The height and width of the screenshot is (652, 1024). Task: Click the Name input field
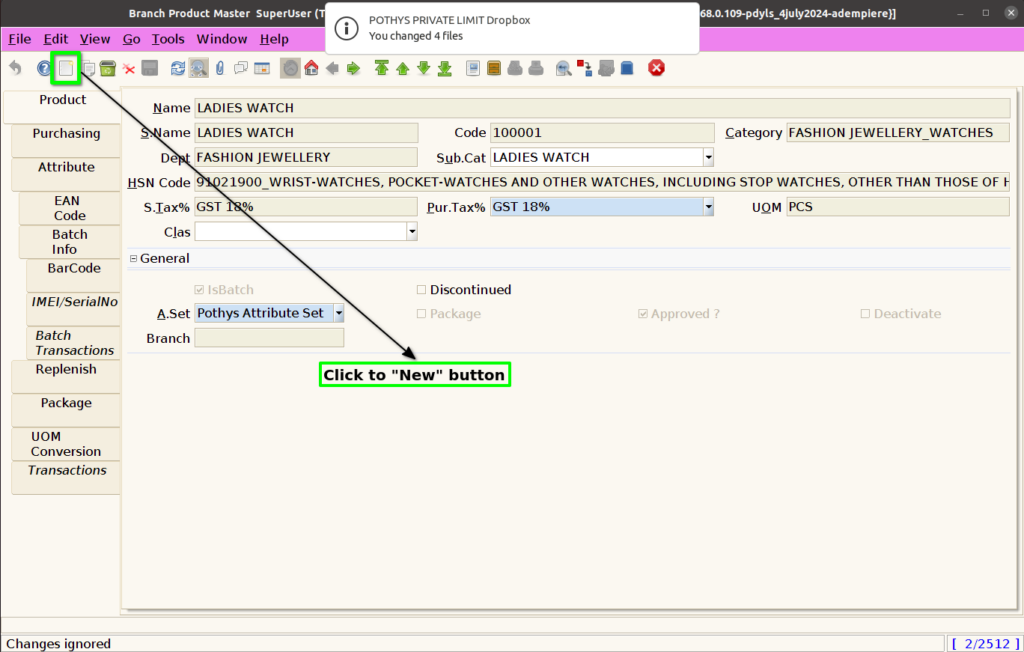point(602,108)
